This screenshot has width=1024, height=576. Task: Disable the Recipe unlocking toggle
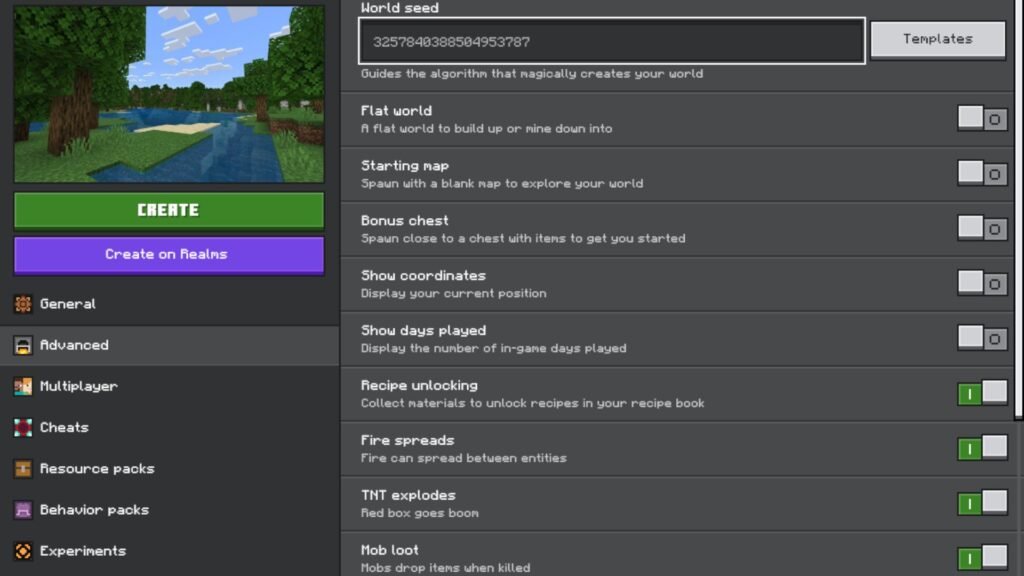pyautogui.click(x=982, y=393)
